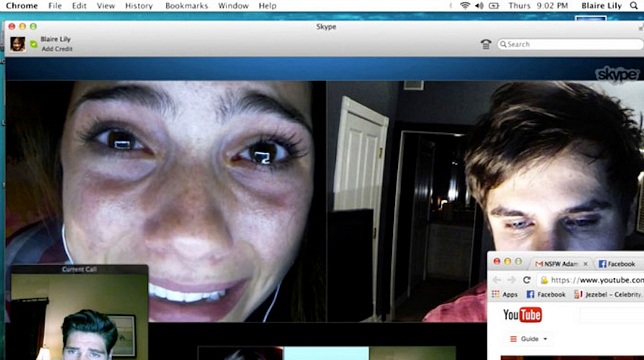Click the Current Call self-view thumbnail
Viewport: 644px width, 360px height.
pos(79,317)
